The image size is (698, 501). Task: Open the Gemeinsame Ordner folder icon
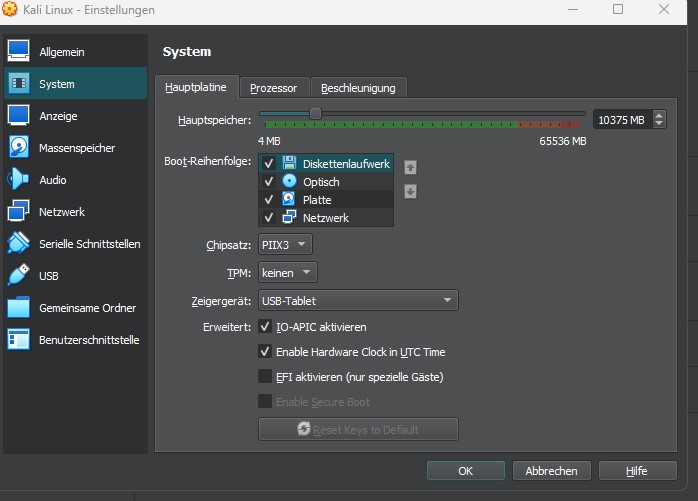18,307
